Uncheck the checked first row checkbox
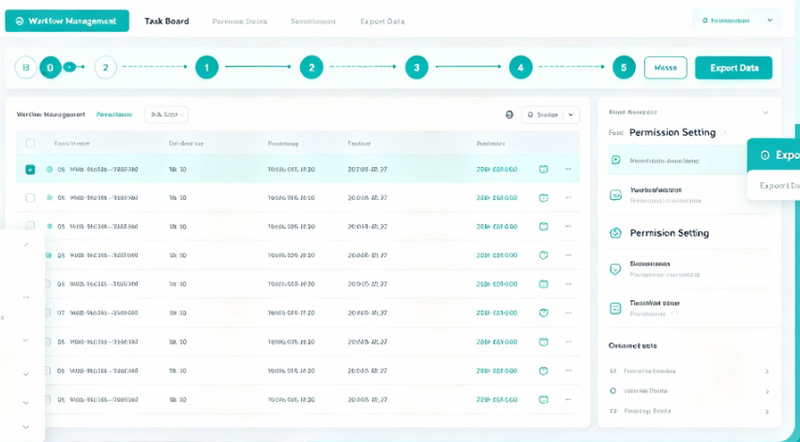 click(30, 169)
